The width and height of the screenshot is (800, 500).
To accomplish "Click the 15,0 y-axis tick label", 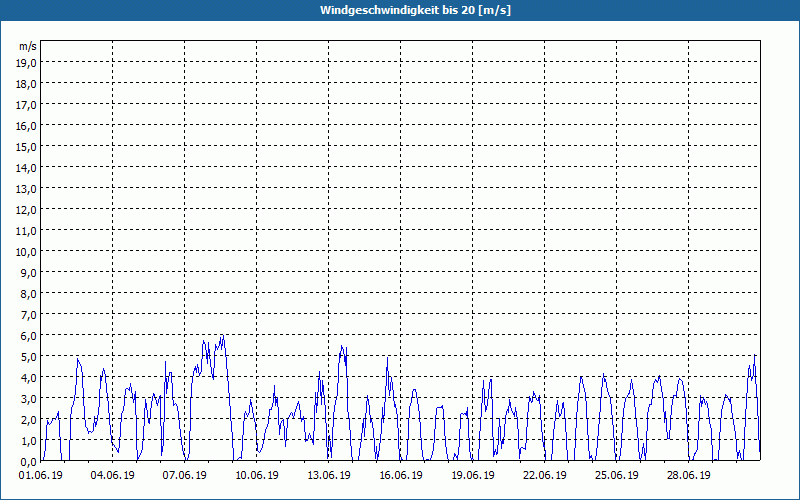I will (x=27, y=146).
